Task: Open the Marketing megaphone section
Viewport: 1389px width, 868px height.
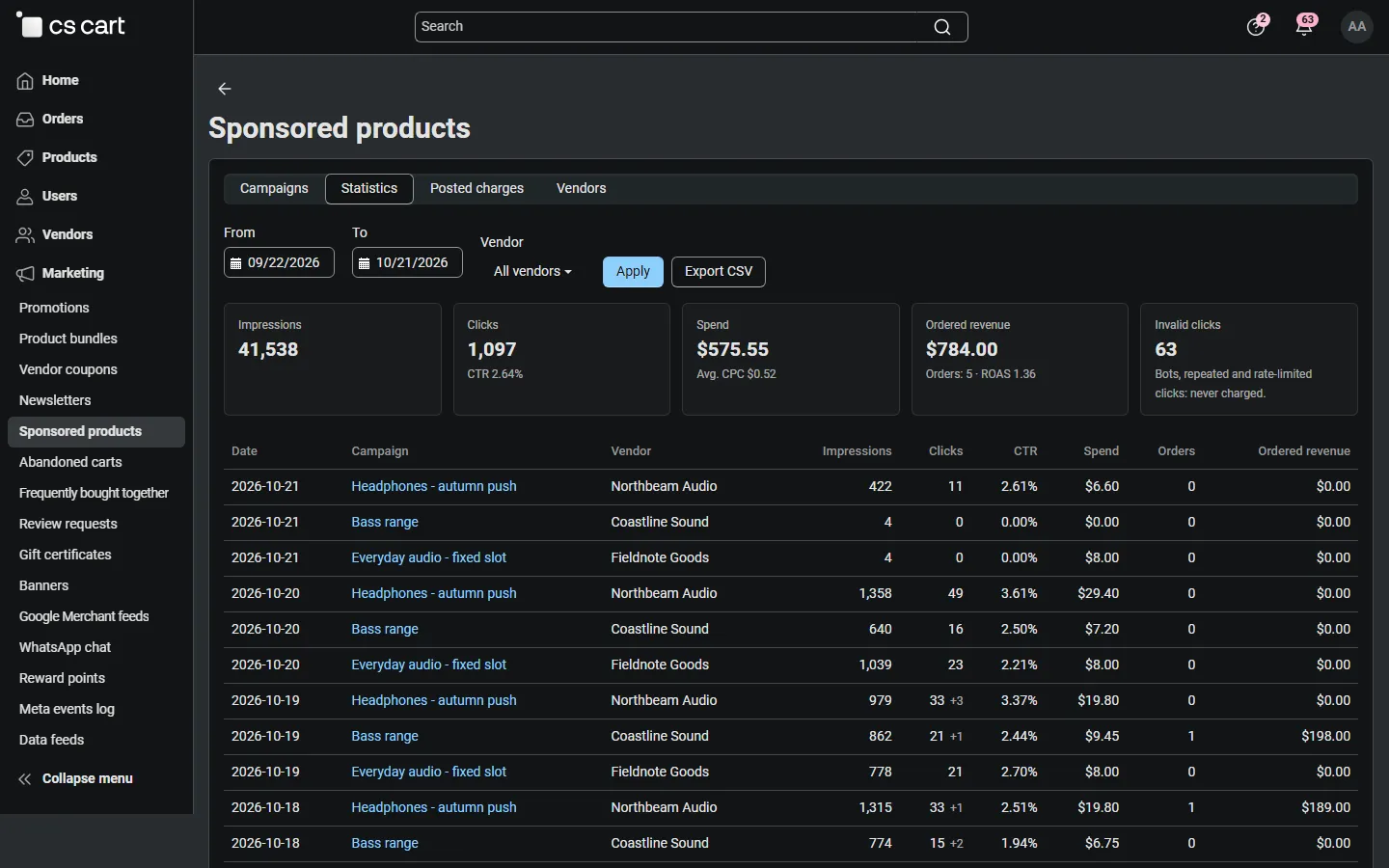Action: click(x=25, y=274)
